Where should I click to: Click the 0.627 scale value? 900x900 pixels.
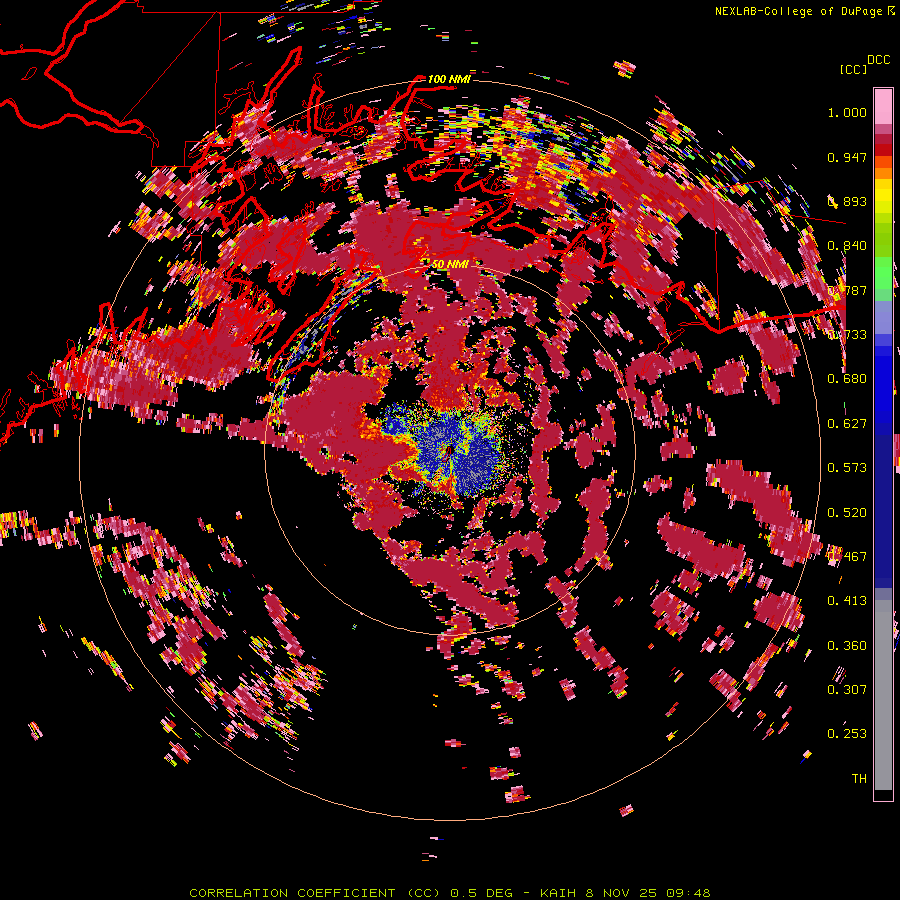[847, 424]
